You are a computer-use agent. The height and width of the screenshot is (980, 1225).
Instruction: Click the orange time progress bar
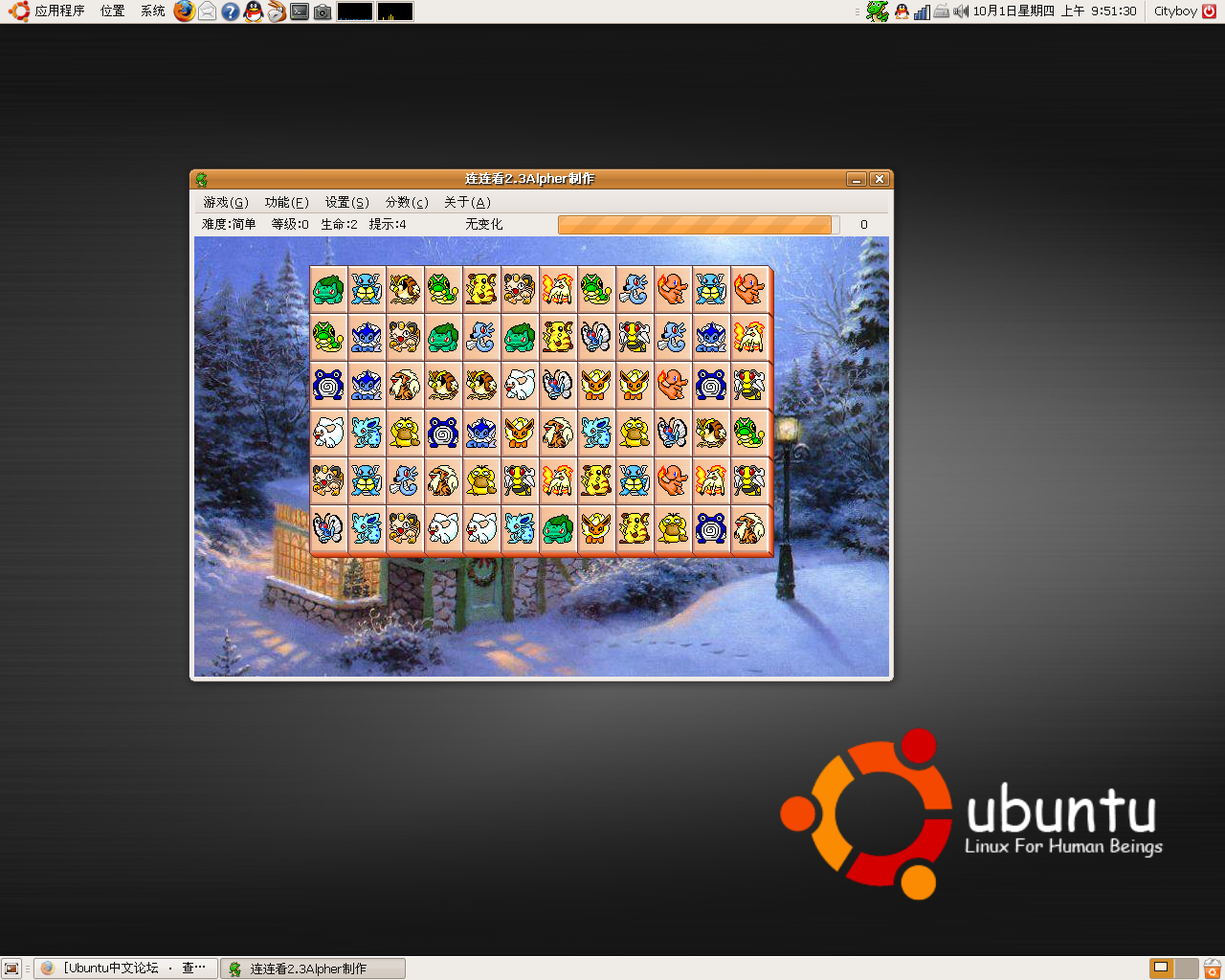click(699, 224)
